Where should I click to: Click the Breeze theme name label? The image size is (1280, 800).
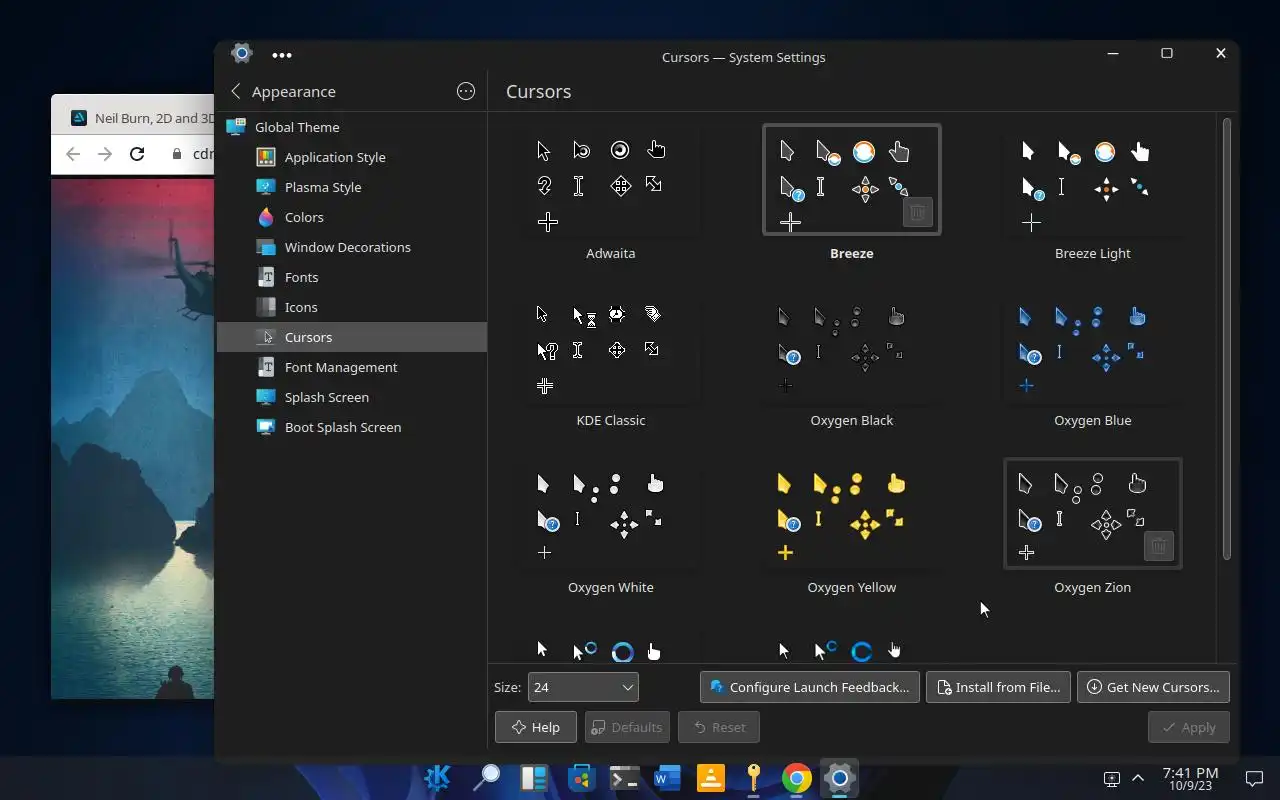tap(851, 253)
